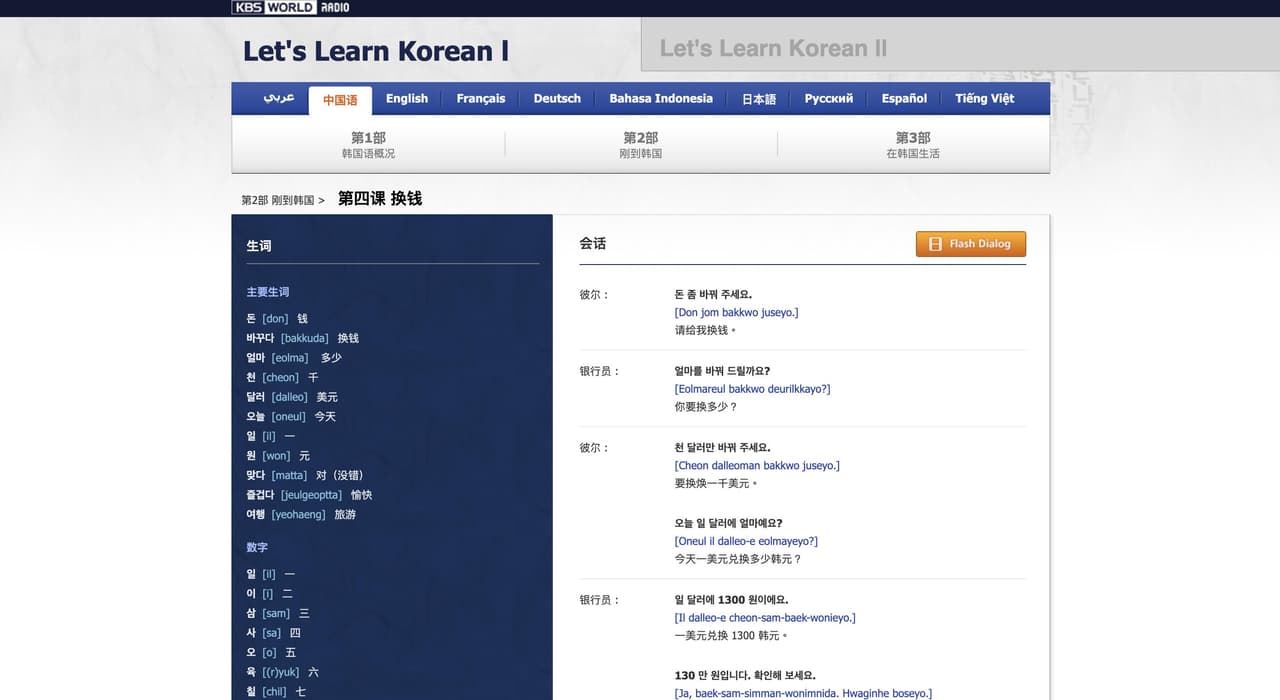Screen dimensions: 1280x700
Task: Select the Deutsch language tab
Action: [x=556, y=98]
